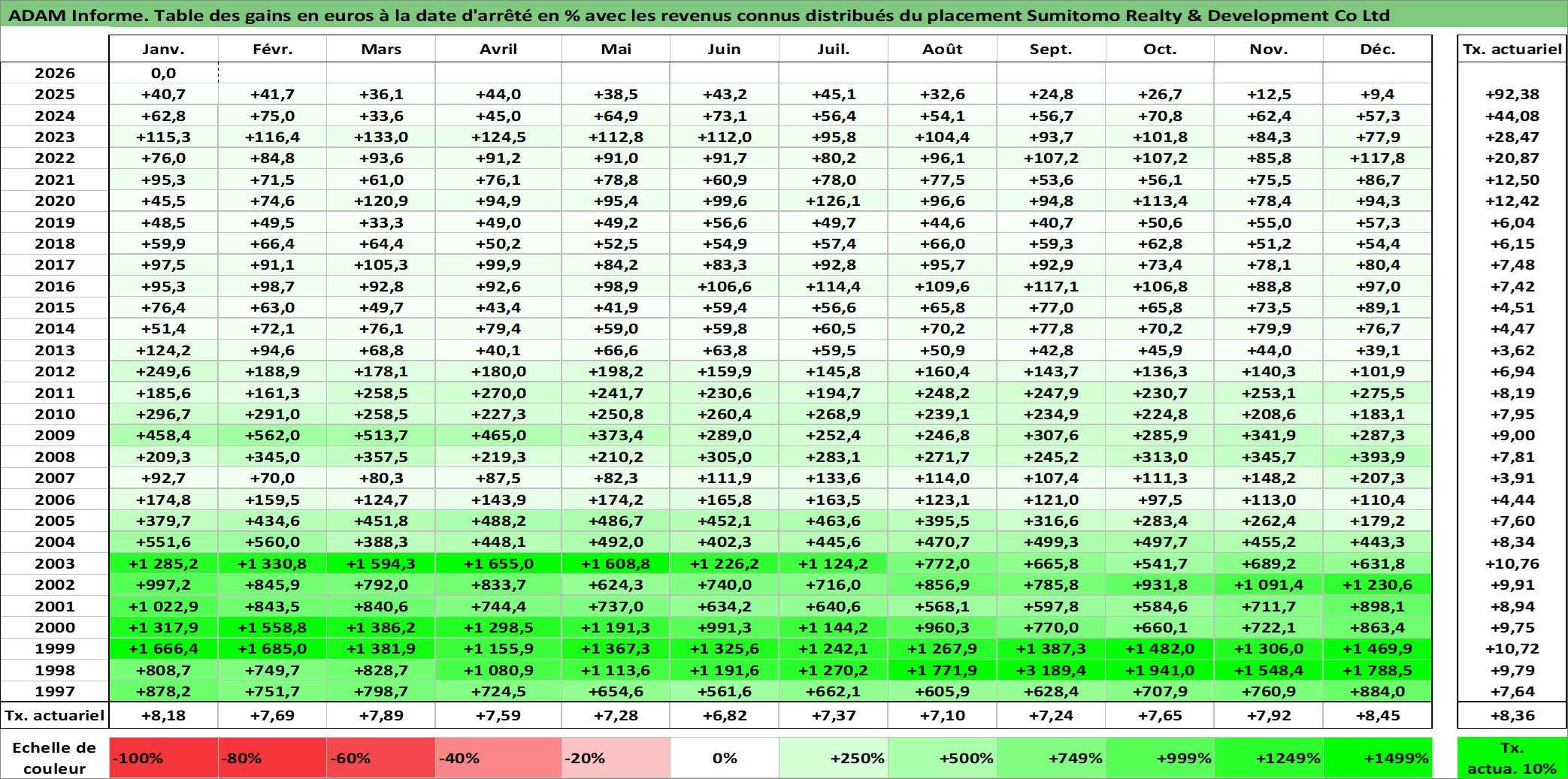Click the +9,4 cell in 2025 row
The image size is (1568, 779).
click(x=1378, y=94)
